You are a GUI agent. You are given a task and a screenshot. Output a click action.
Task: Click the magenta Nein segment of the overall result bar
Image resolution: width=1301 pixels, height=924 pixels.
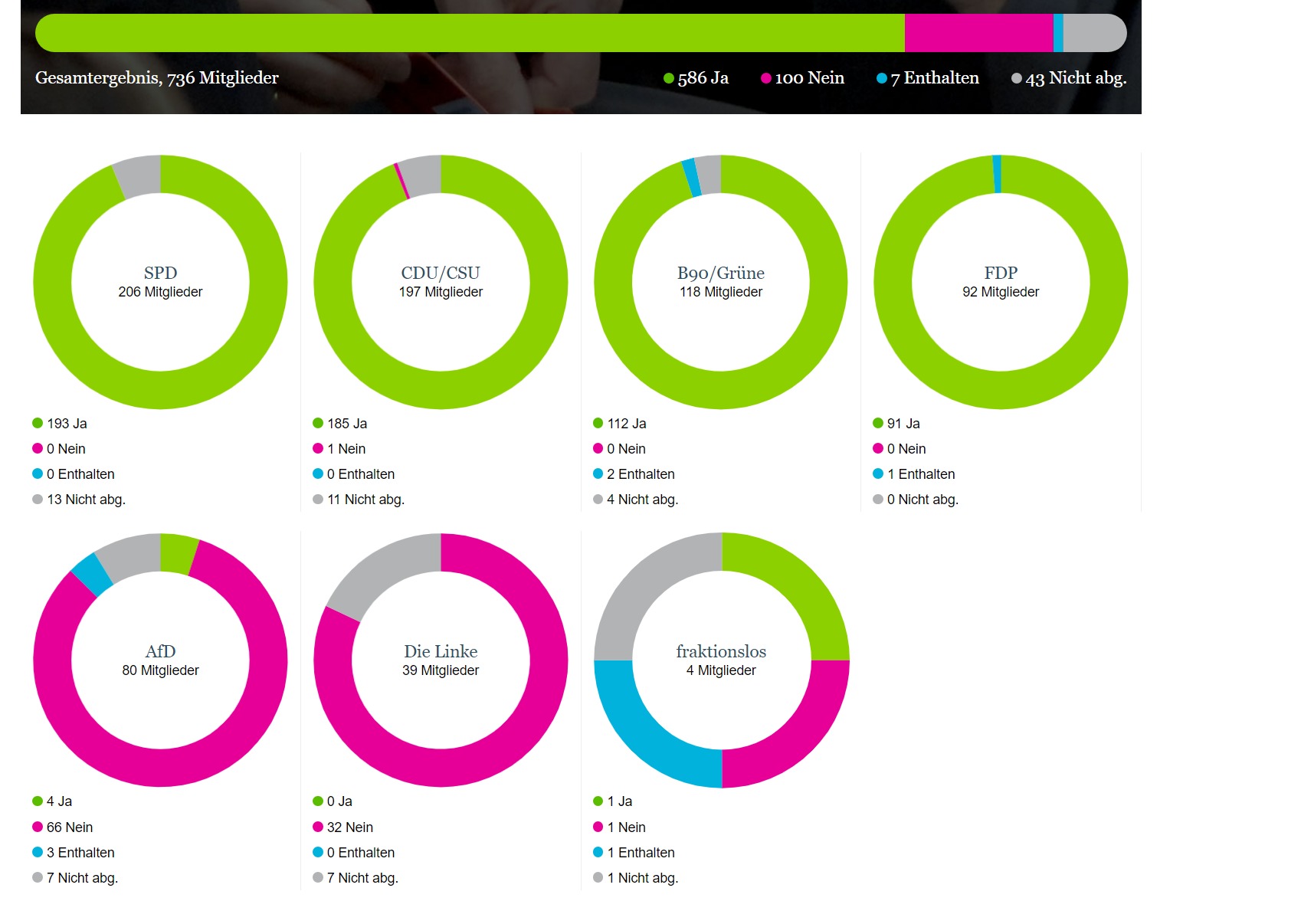coord(978,33)
